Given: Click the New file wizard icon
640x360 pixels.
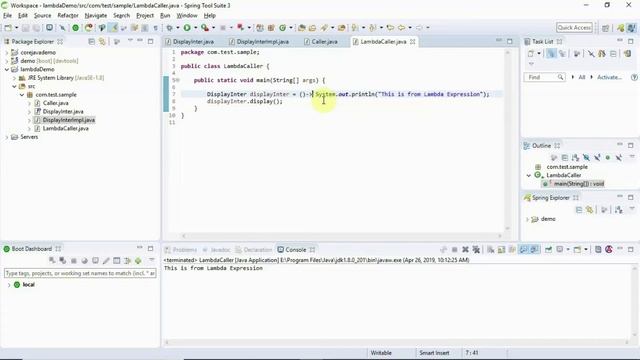Looking at the screenshot, I should pyautogui.click(x=8, y=28).
